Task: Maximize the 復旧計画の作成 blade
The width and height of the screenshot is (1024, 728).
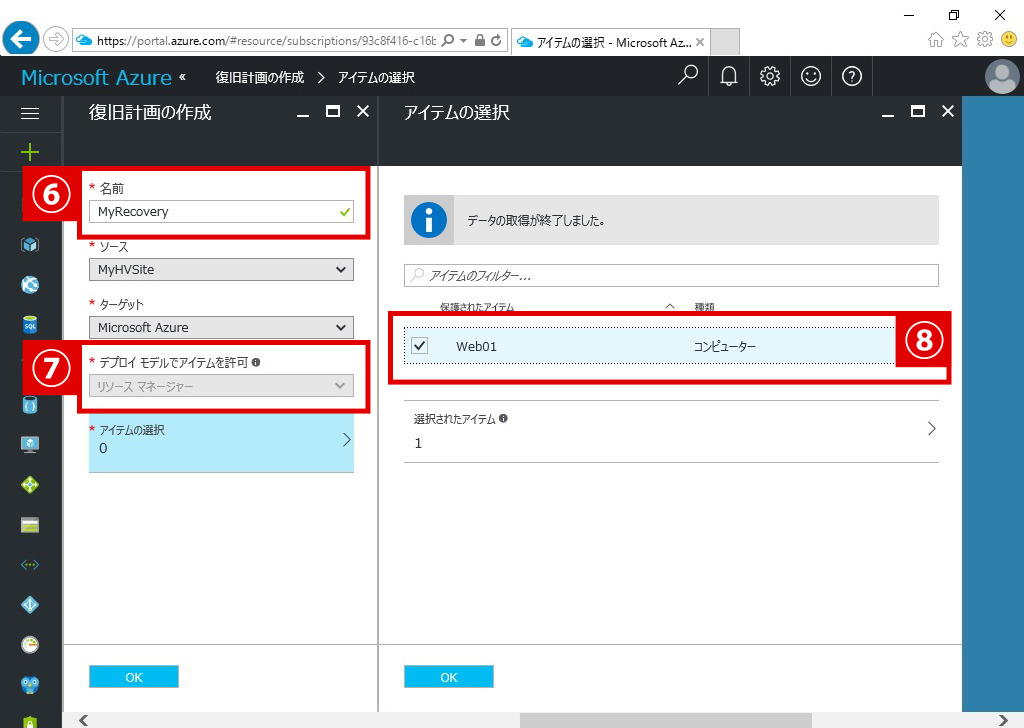Action: tap(333, 112)
